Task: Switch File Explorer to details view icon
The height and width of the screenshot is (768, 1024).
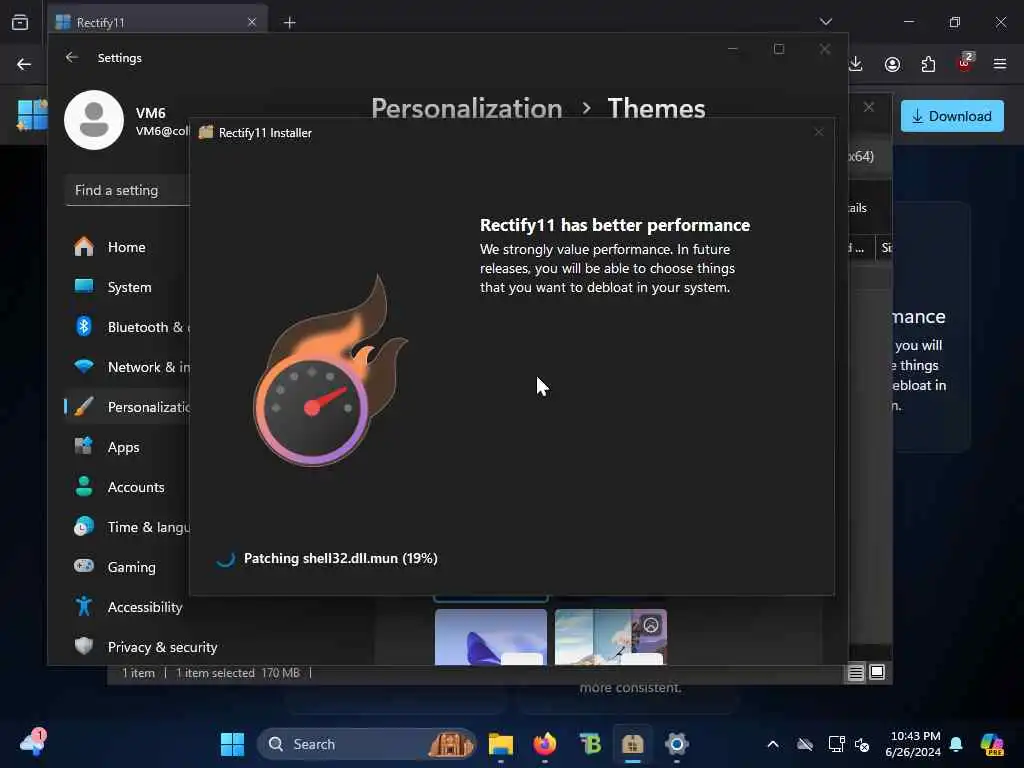Action: pos(856,673)
